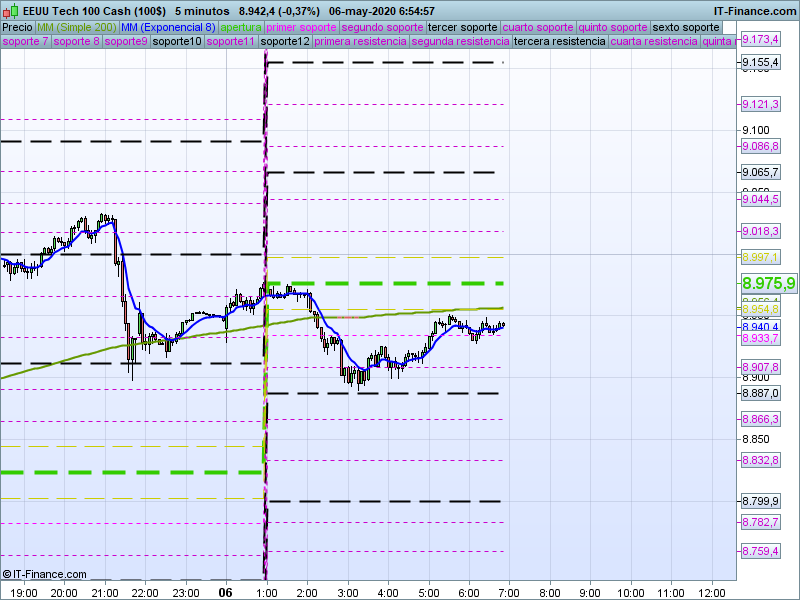
Task: Select the primera resistencia label
Action: [x=359, y=42]
